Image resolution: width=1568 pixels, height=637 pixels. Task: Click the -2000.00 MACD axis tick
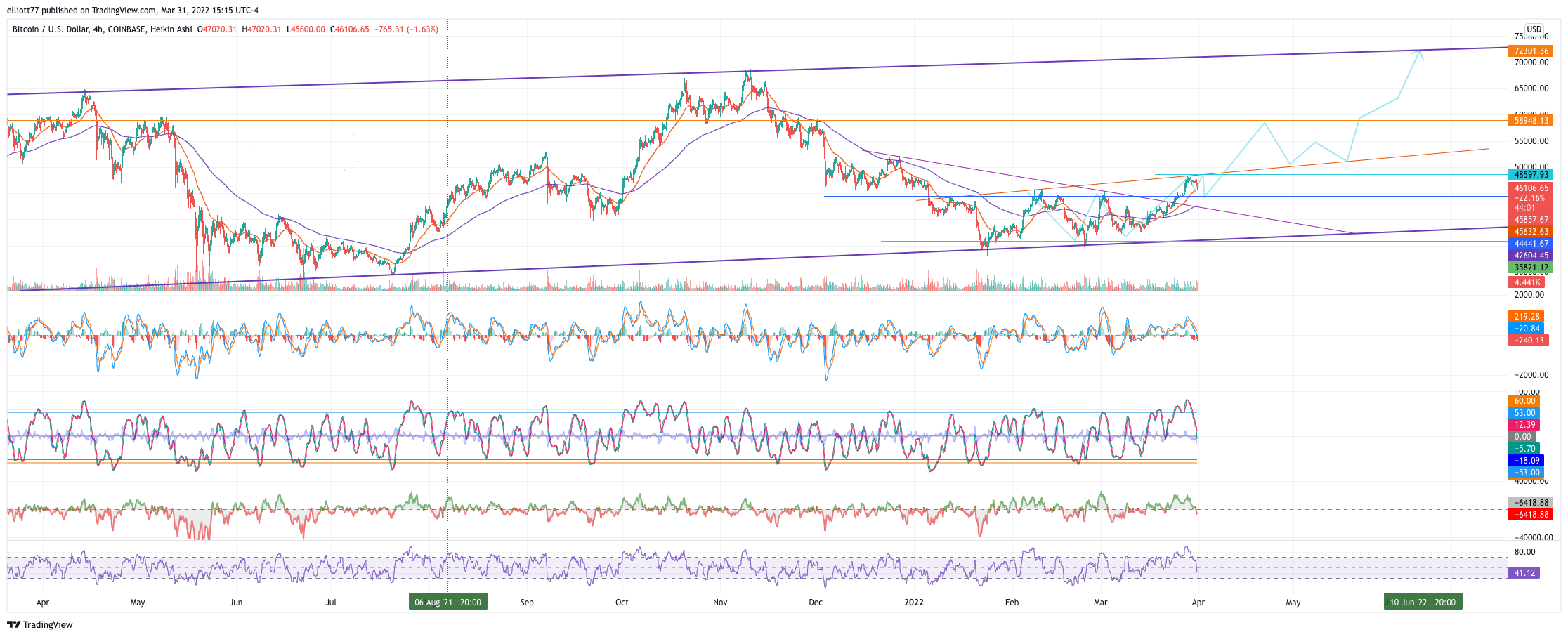click(1531, 375)
